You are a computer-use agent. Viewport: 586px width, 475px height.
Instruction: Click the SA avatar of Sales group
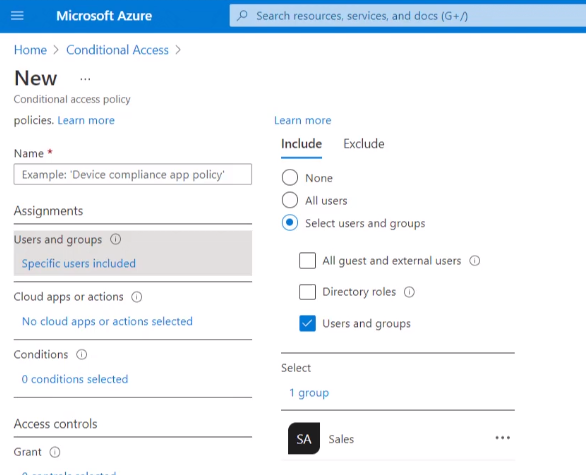click(304, 438)
